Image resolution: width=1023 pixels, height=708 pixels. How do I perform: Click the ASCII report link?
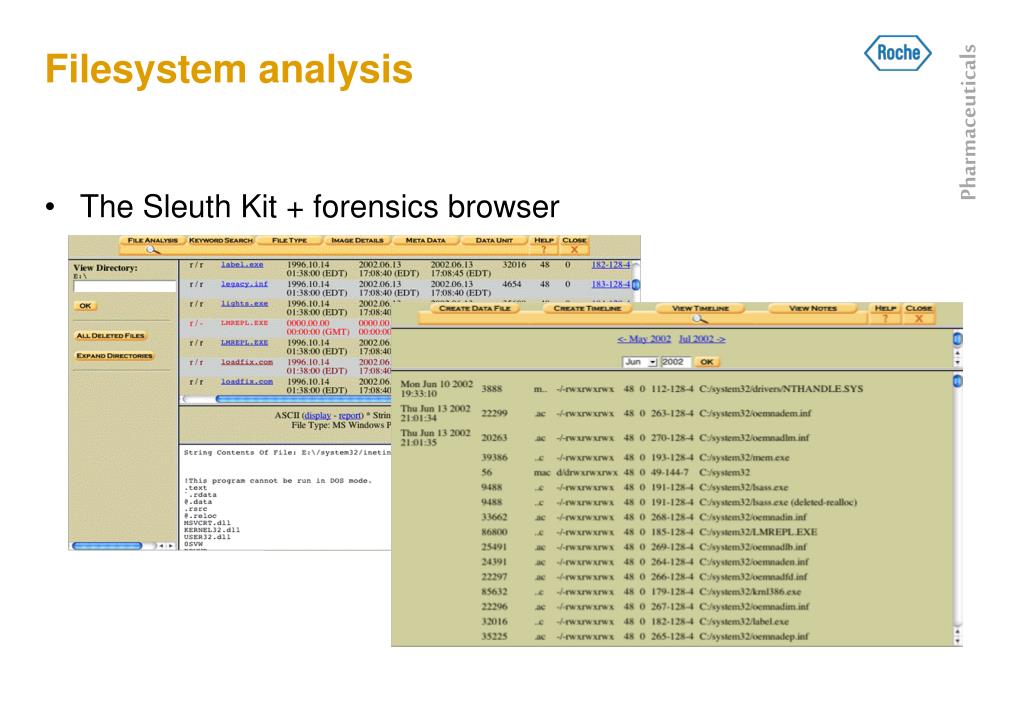tap(350, 416)
